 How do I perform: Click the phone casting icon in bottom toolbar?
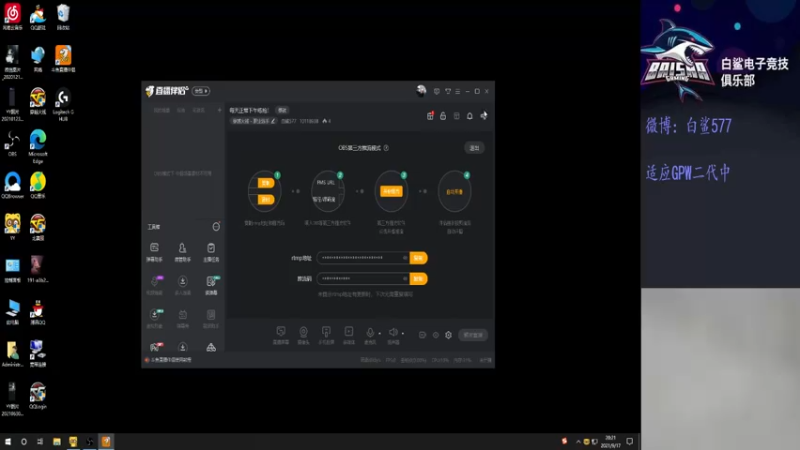pos(326,335)
